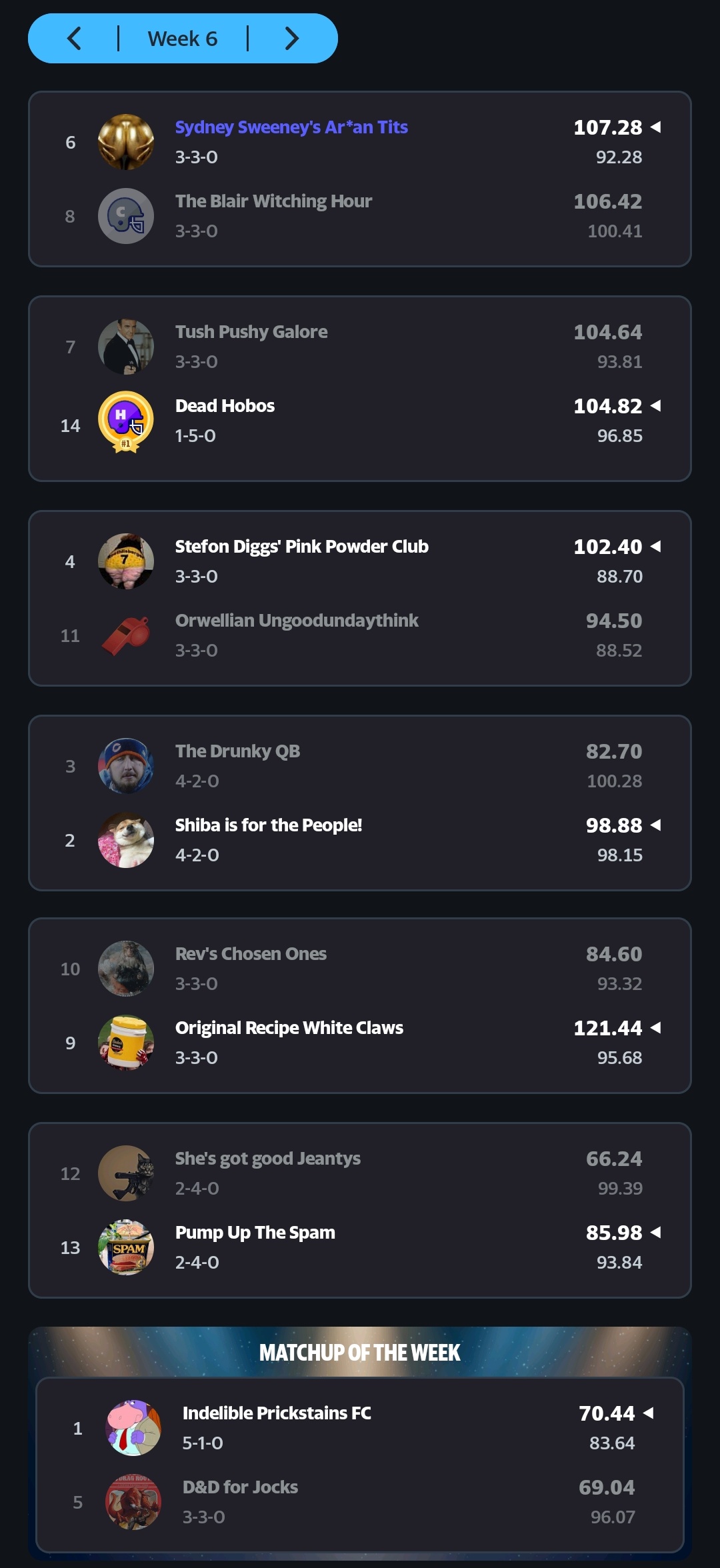Open Tush Pushy Galore team name
Screen dimensions: 720x1568
click(251, 332)
